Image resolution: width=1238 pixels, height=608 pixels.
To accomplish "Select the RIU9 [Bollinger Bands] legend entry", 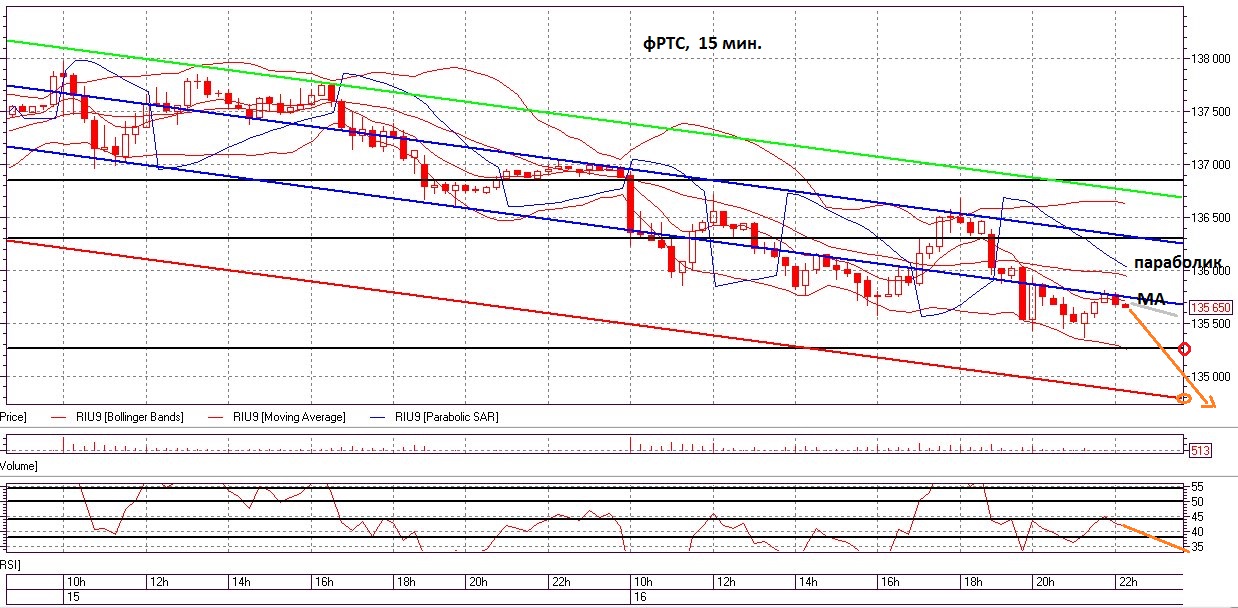I will 128,417.
